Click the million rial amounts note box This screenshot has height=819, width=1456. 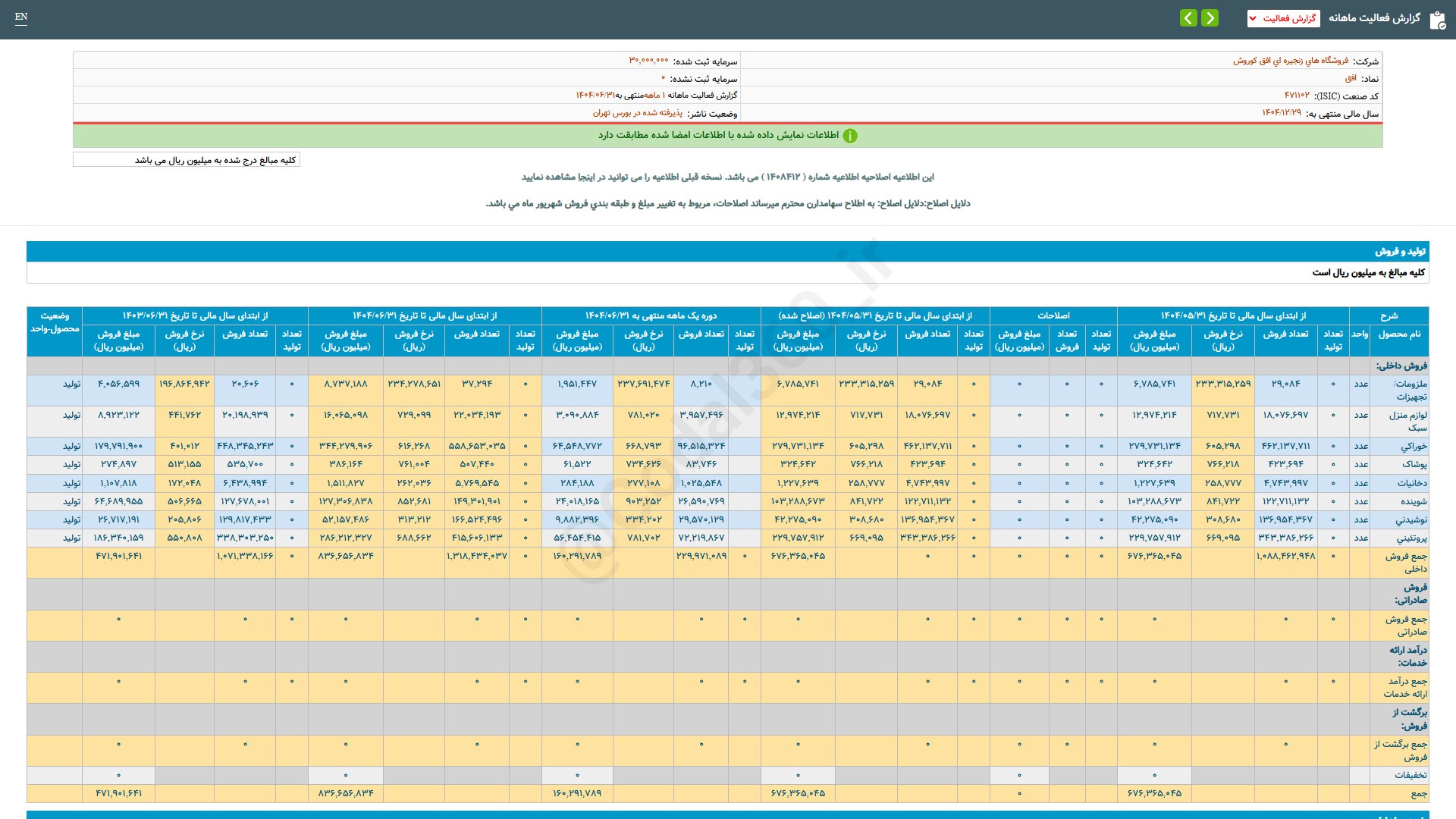[187, 160]
